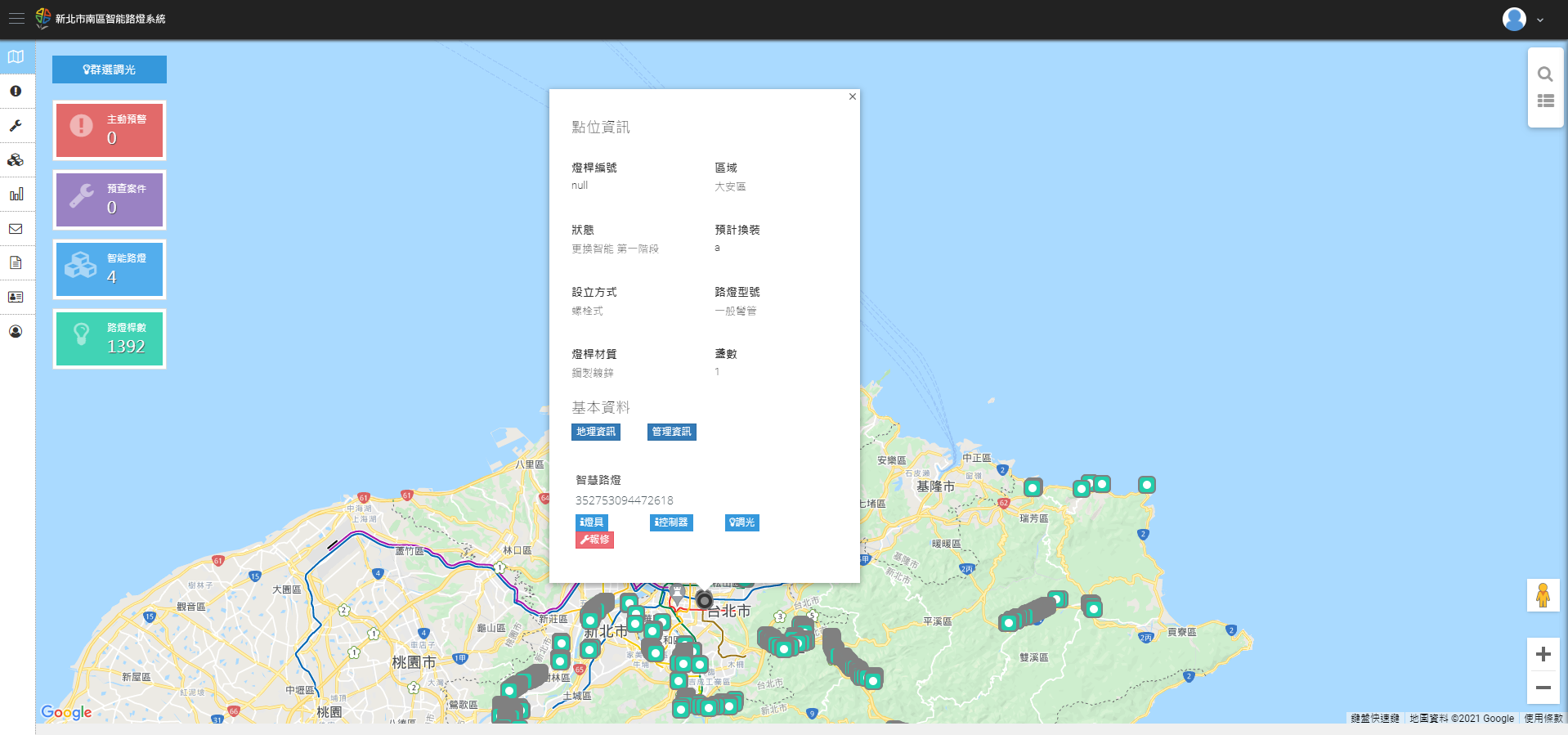The image size is (1568, 735).
Task: Open the 路燈桿數 1392 summary card
Action: 110,338
